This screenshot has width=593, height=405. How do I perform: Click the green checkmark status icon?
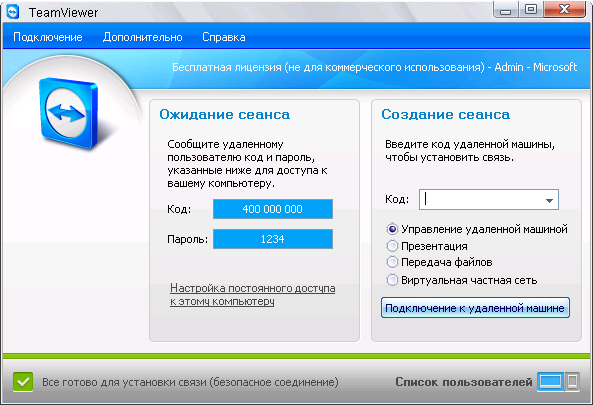pyautogui.click(x=23, y=382)
